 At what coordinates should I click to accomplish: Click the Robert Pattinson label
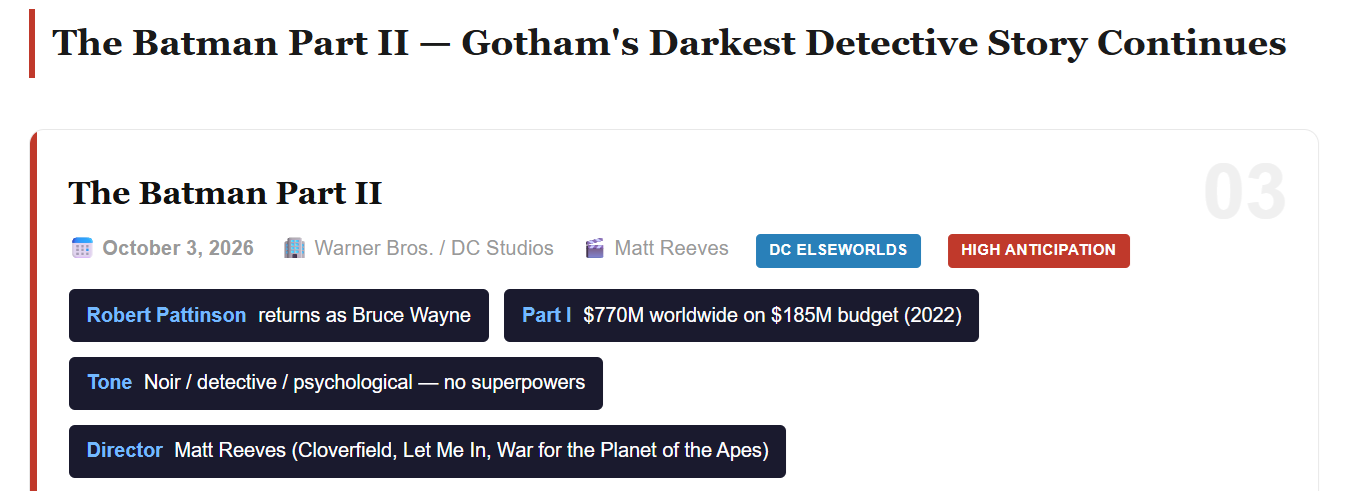pyautogui.click(x=166, y=315)
